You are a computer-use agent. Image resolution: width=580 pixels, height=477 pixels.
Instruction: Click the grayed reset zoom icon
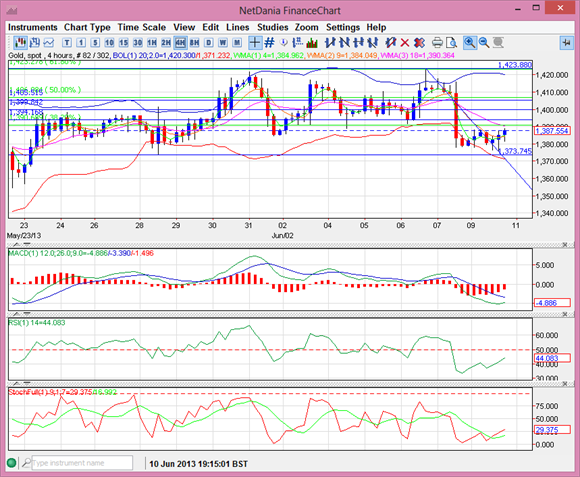(498, 43)
